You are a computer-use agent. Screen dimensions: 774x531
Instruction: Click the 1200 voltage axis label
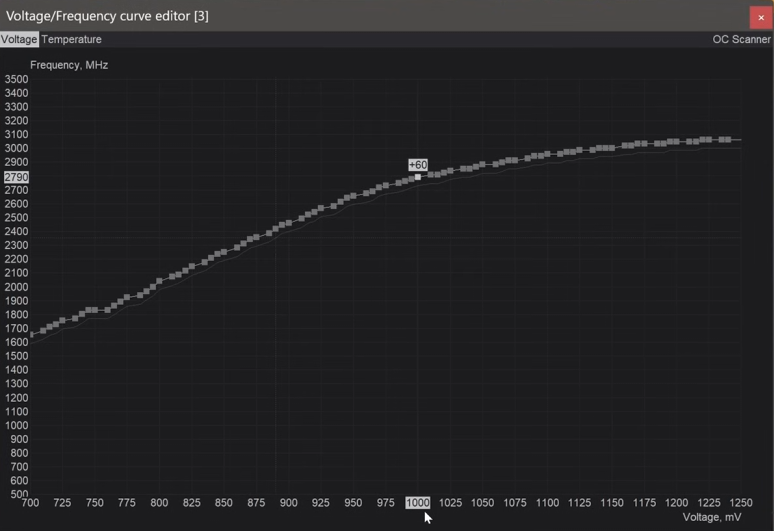(x=676, y=503)
